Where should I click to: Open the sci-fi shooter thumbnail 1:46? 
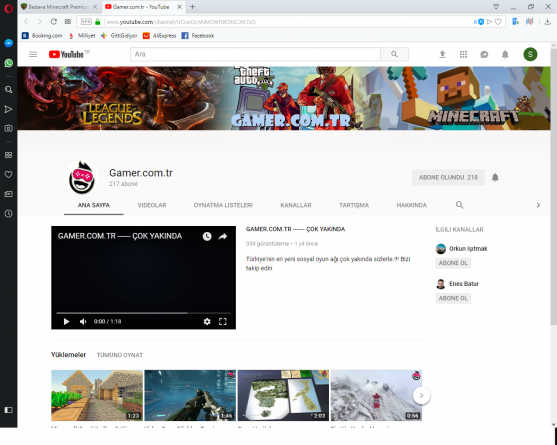[190, 395]
